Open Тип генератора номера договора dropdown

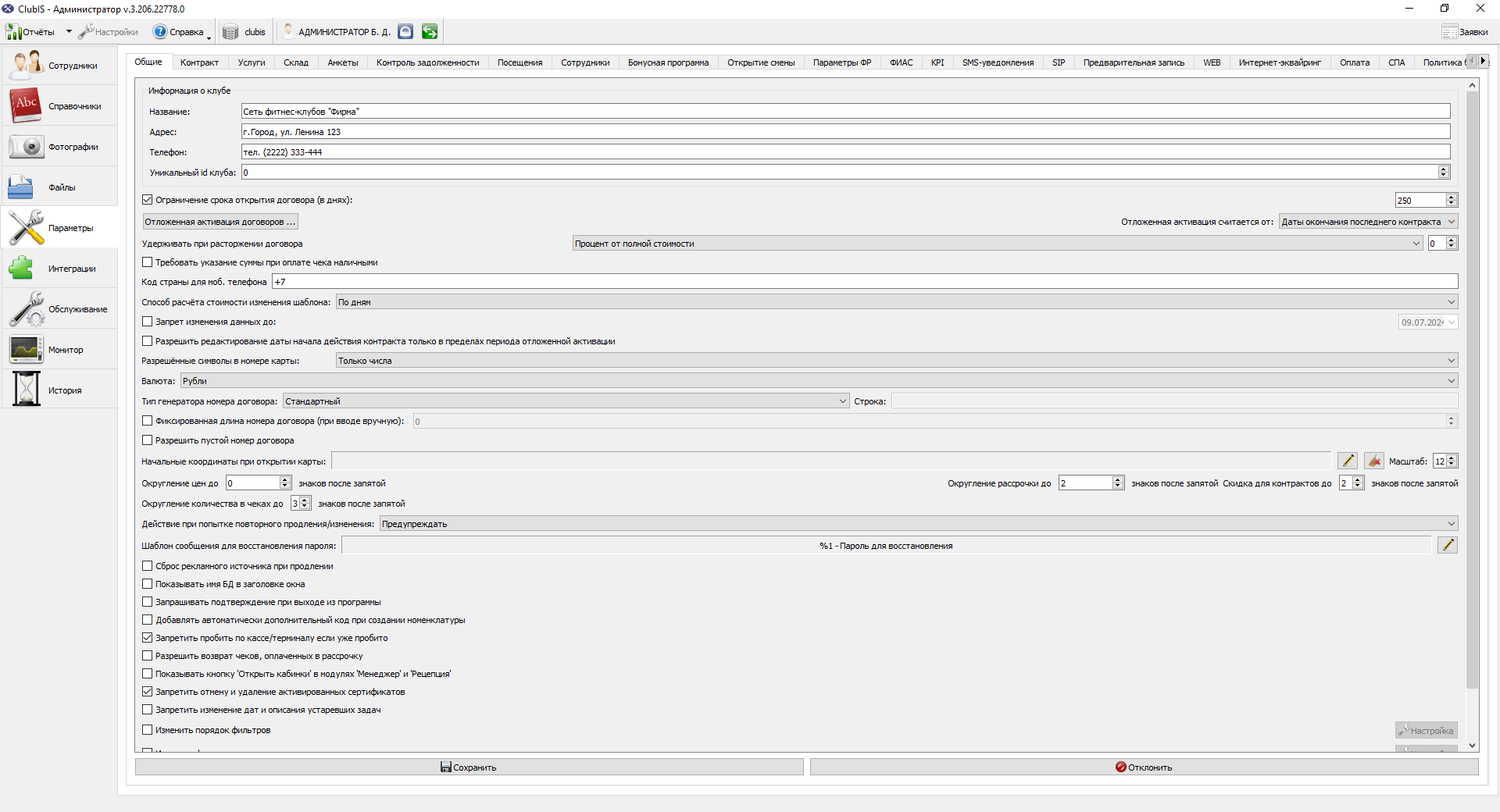tap(566, 401)
